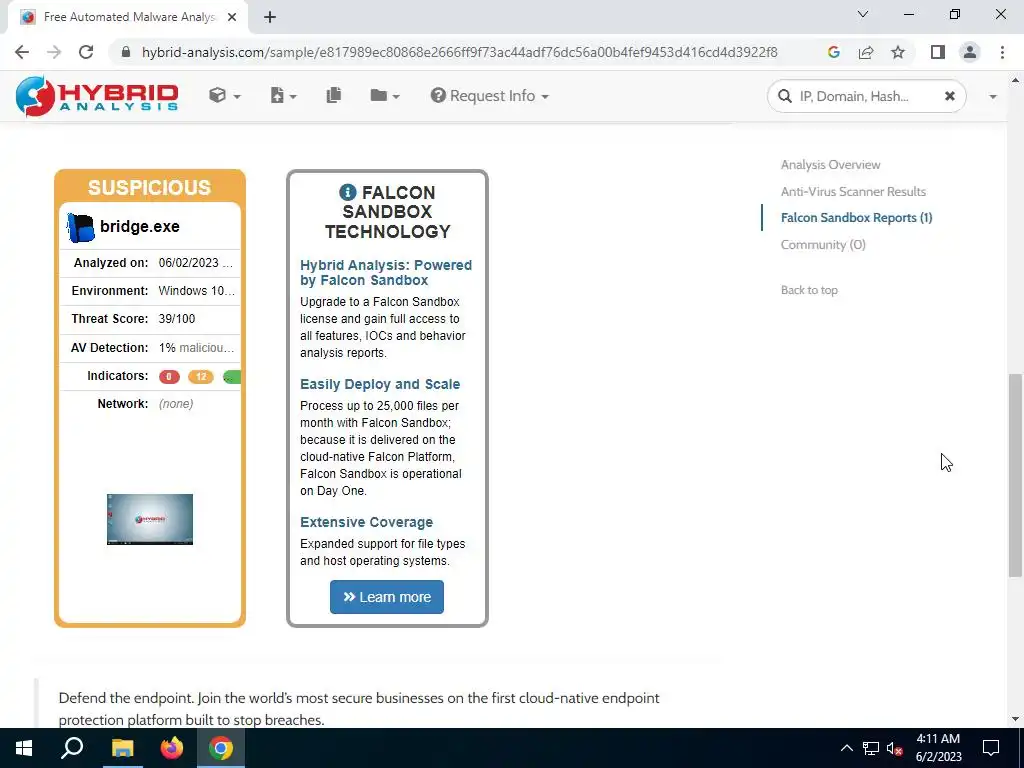Image resolution: width=1024 pixels, height=768 pixels.
Task: Show hidden system tray icons
Action: [x=846, y=748]
